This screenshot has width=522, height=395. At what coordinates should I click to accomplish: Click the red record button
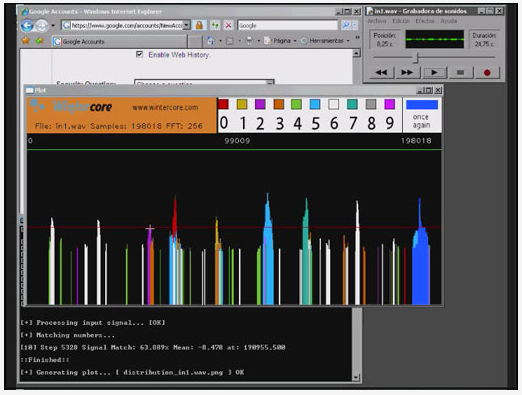487,72
